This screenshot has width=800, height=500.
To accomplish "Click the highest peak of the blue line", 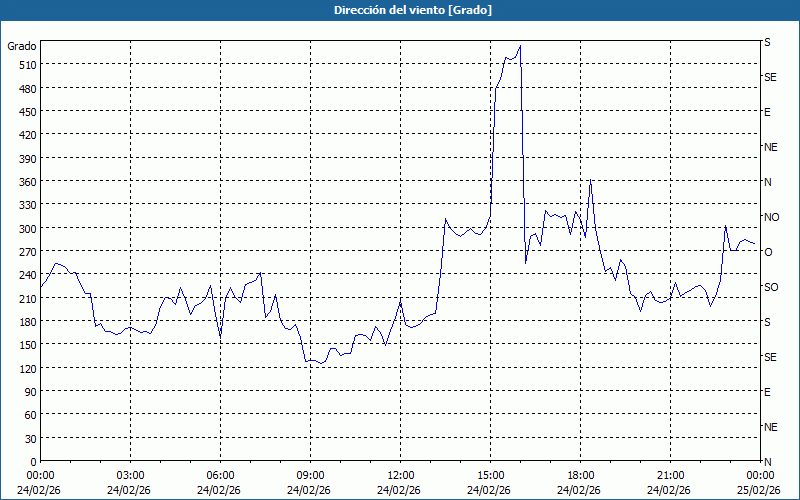I will point(520,46).
